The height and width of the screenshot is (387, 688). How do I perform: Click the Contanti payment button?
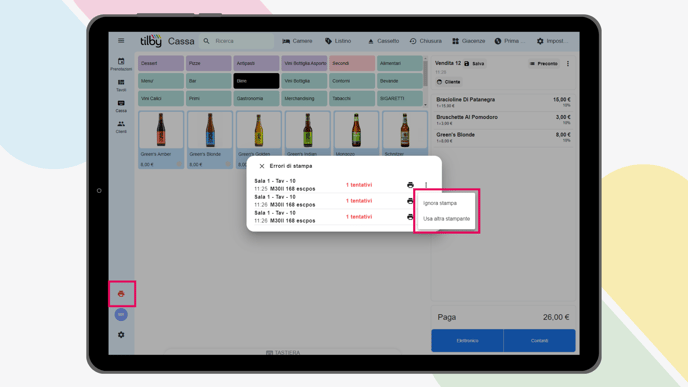(x=539, y=340)
